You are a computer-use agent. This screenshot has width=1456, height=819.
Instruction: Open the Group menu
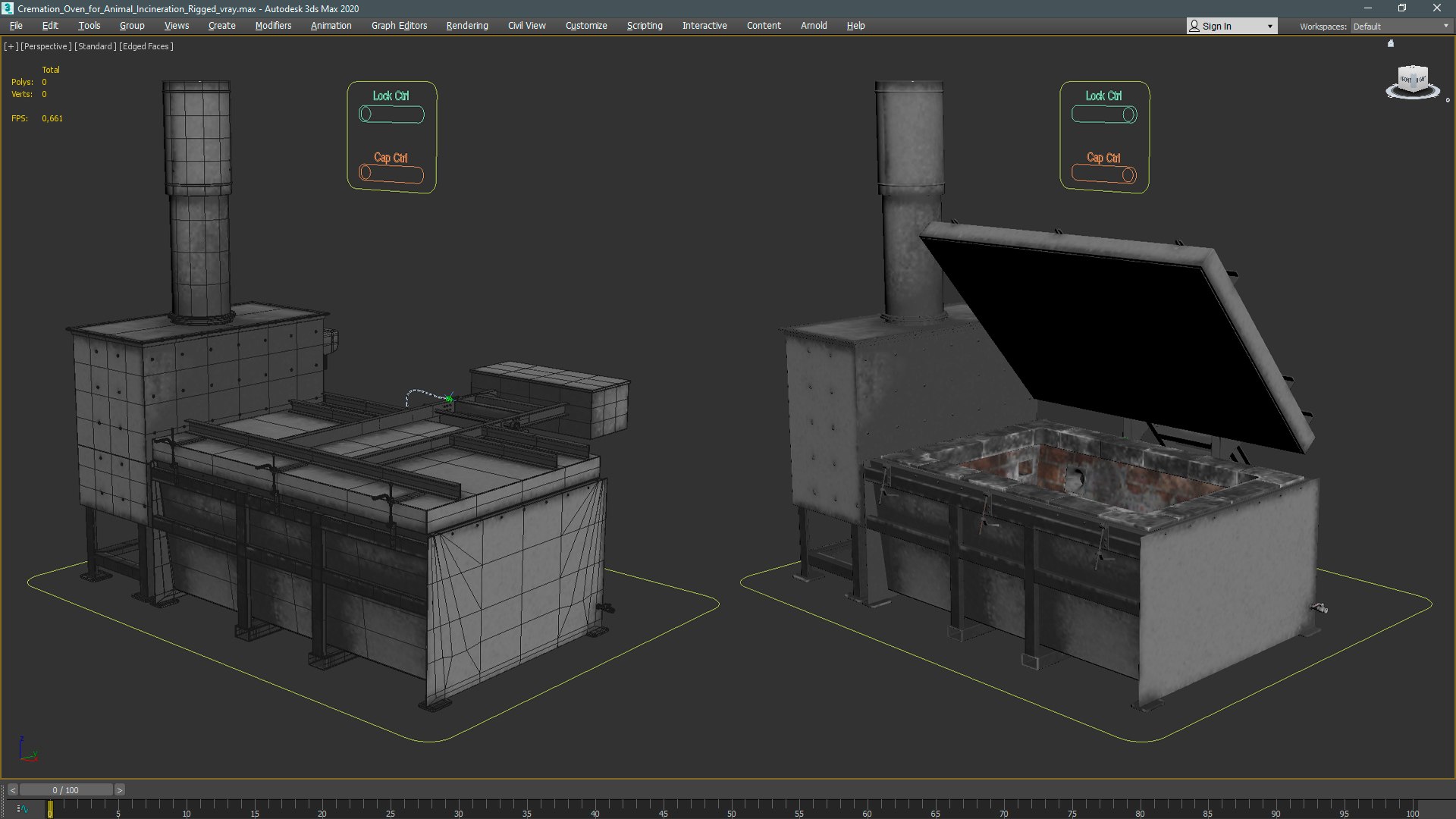[132, 25]
